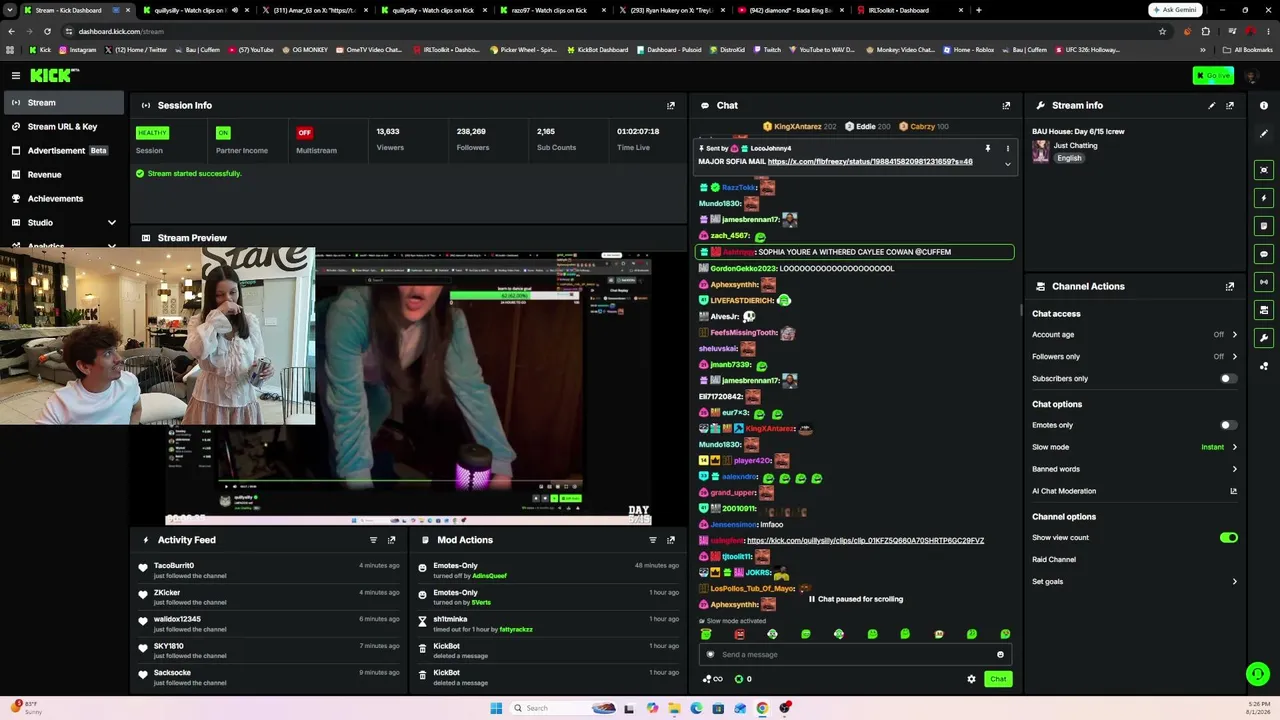Click the Chrome icon in taskbar

[x=762, y=708]
